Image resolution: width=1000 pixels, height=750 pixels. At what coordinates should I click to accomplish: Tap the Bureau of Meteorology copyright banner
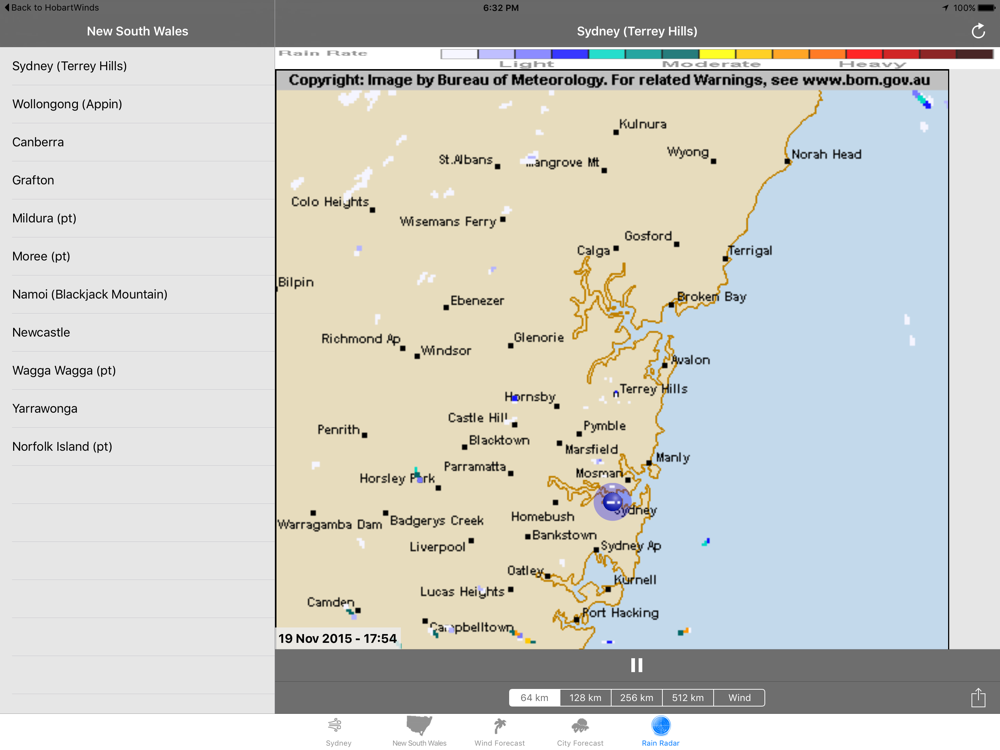pyautogui.click(x=612, y=80)
